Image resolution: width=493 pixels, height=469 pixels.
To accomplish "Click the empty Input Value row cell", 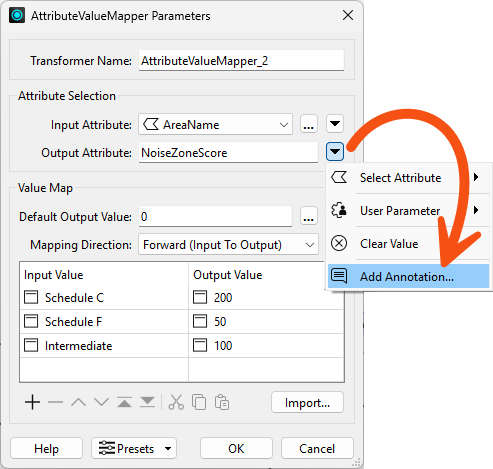I will 104,370.
